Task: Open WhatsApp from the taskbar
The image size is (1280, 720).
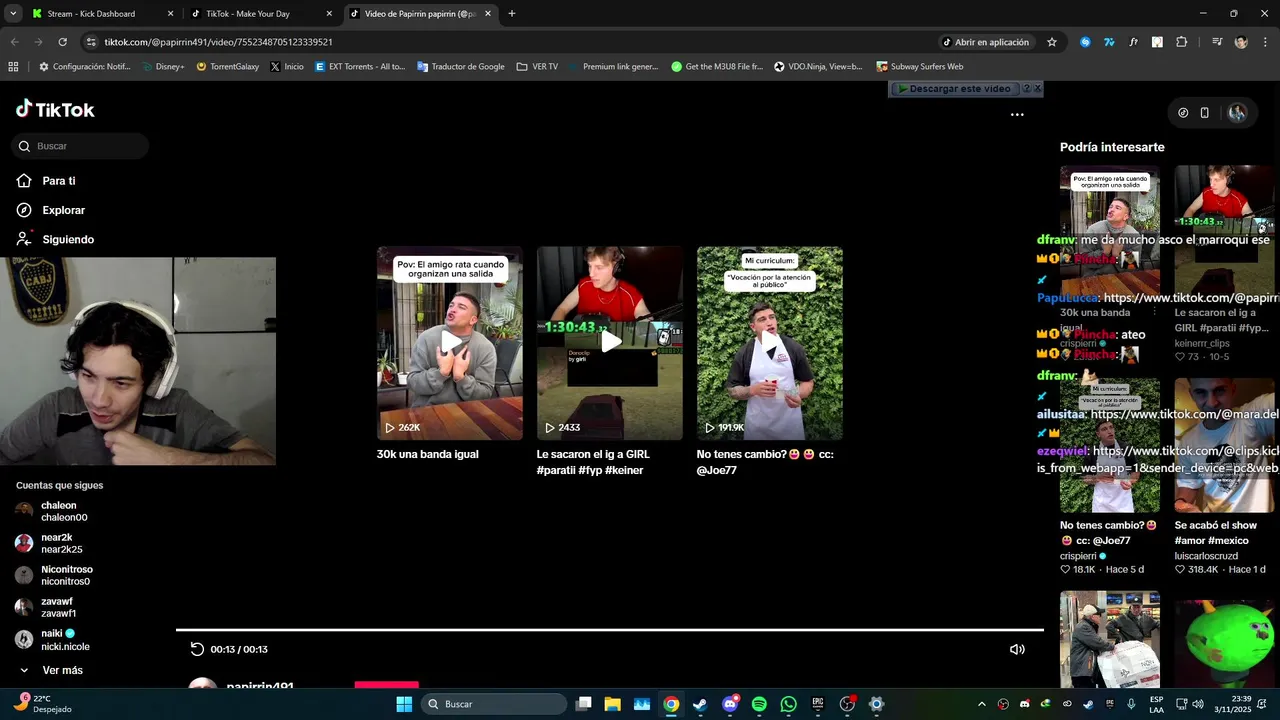Action: coord(788,704)
